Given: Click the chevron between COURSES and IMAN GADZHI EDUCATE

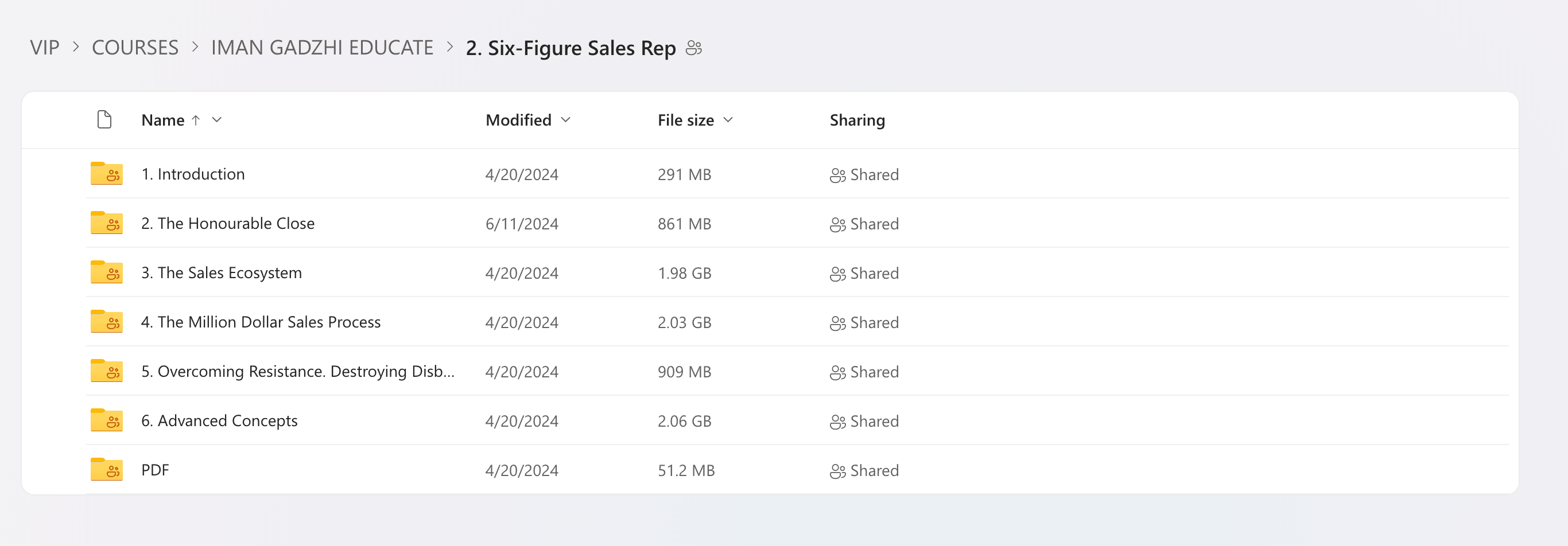Looking at the screenshot, I should [x=195, y=47].
